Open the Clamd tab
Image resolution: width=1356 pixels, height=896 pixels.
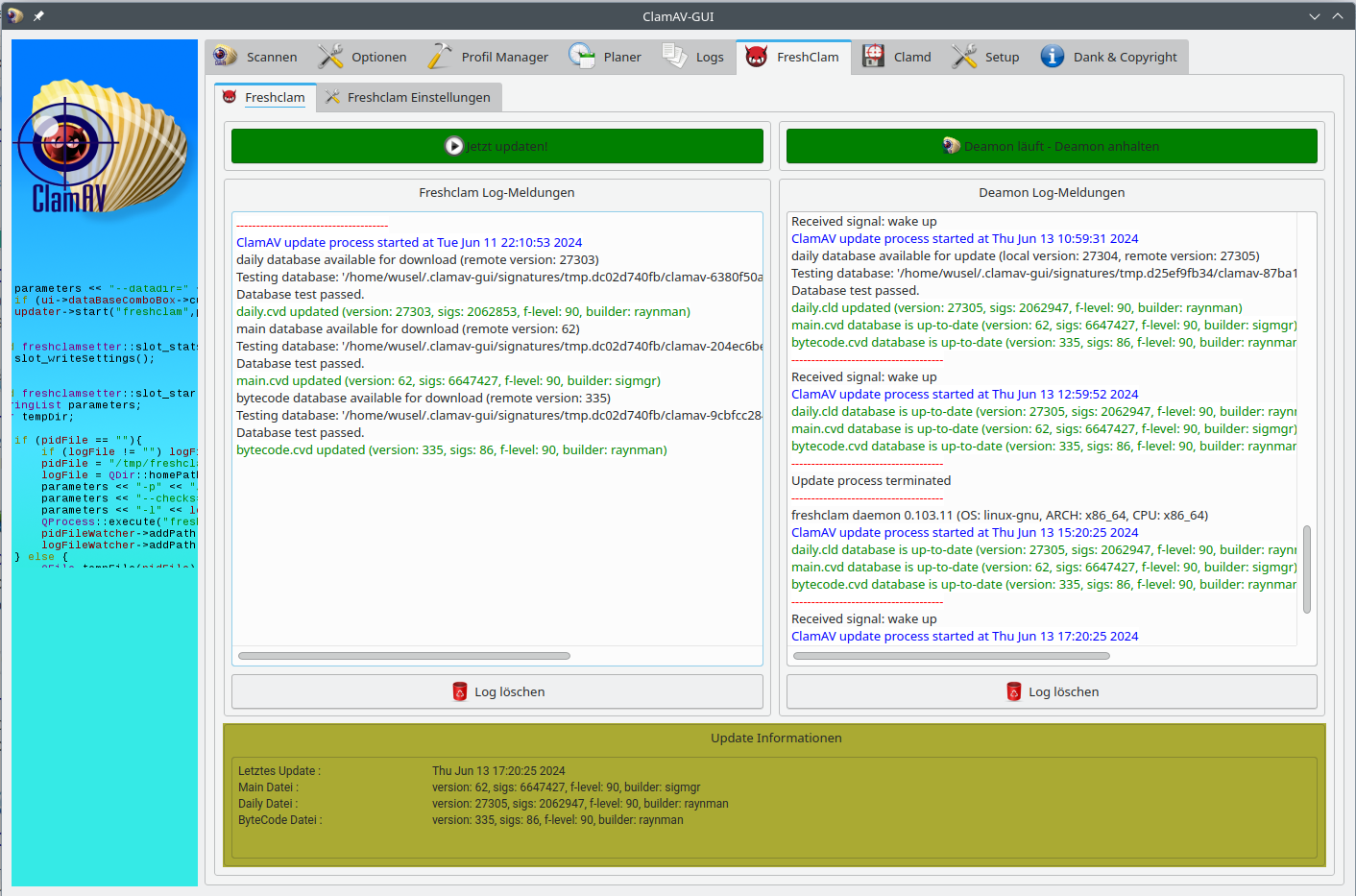(897, 57)
